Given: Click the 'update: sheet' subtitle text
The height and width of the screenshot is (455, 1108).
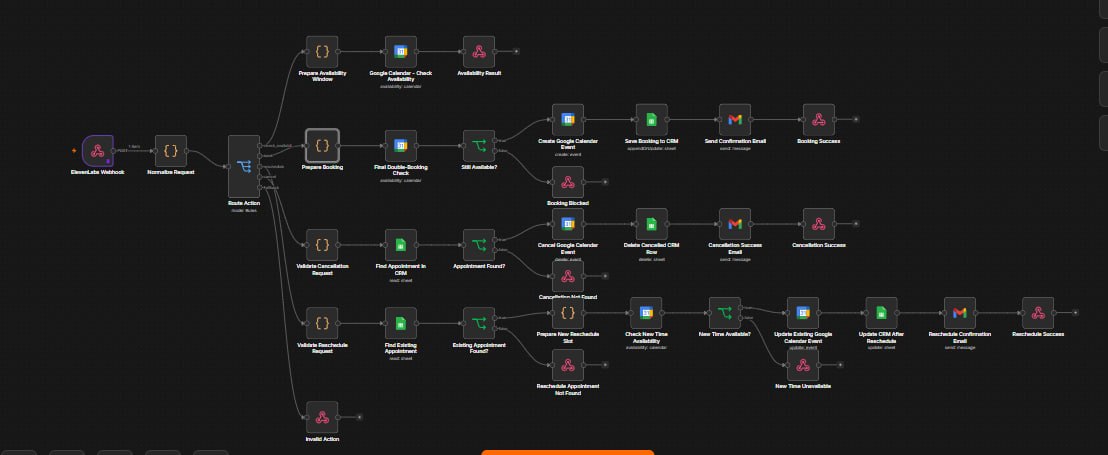Looking at the screenshot, I should pyautogui.click(x=881, y=348).
